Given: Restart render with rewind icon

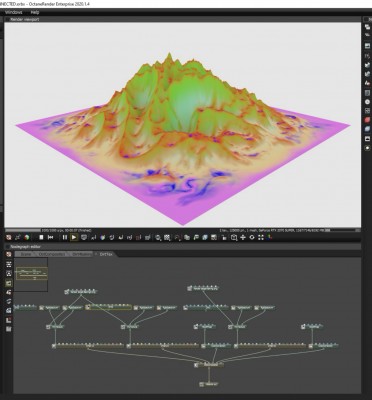Looking at the screenshot, I should (50, 237).
